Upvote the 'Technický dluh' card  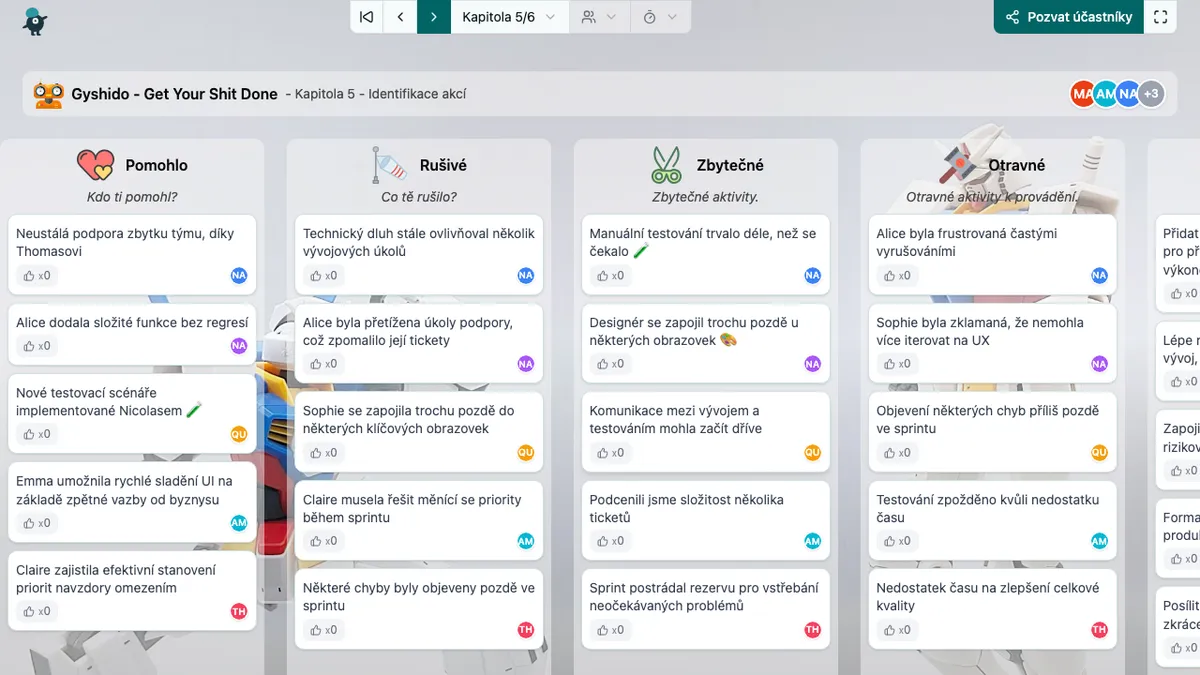[x=322, y=276]
